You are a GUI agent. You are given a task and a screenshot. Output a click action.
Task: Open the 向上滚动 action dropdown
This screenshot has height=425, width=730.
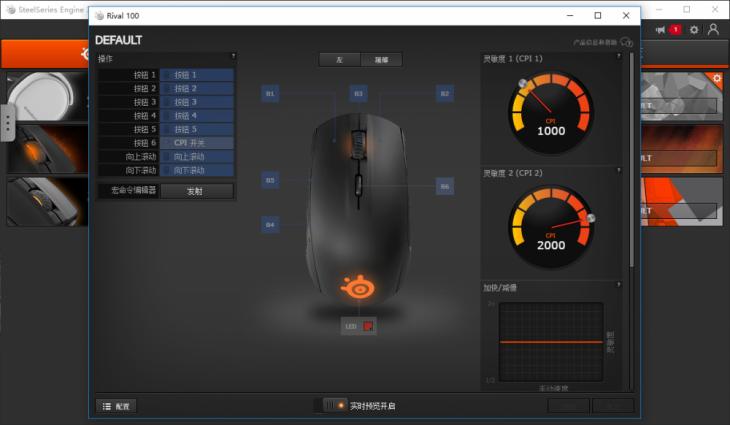coord(196,156)
